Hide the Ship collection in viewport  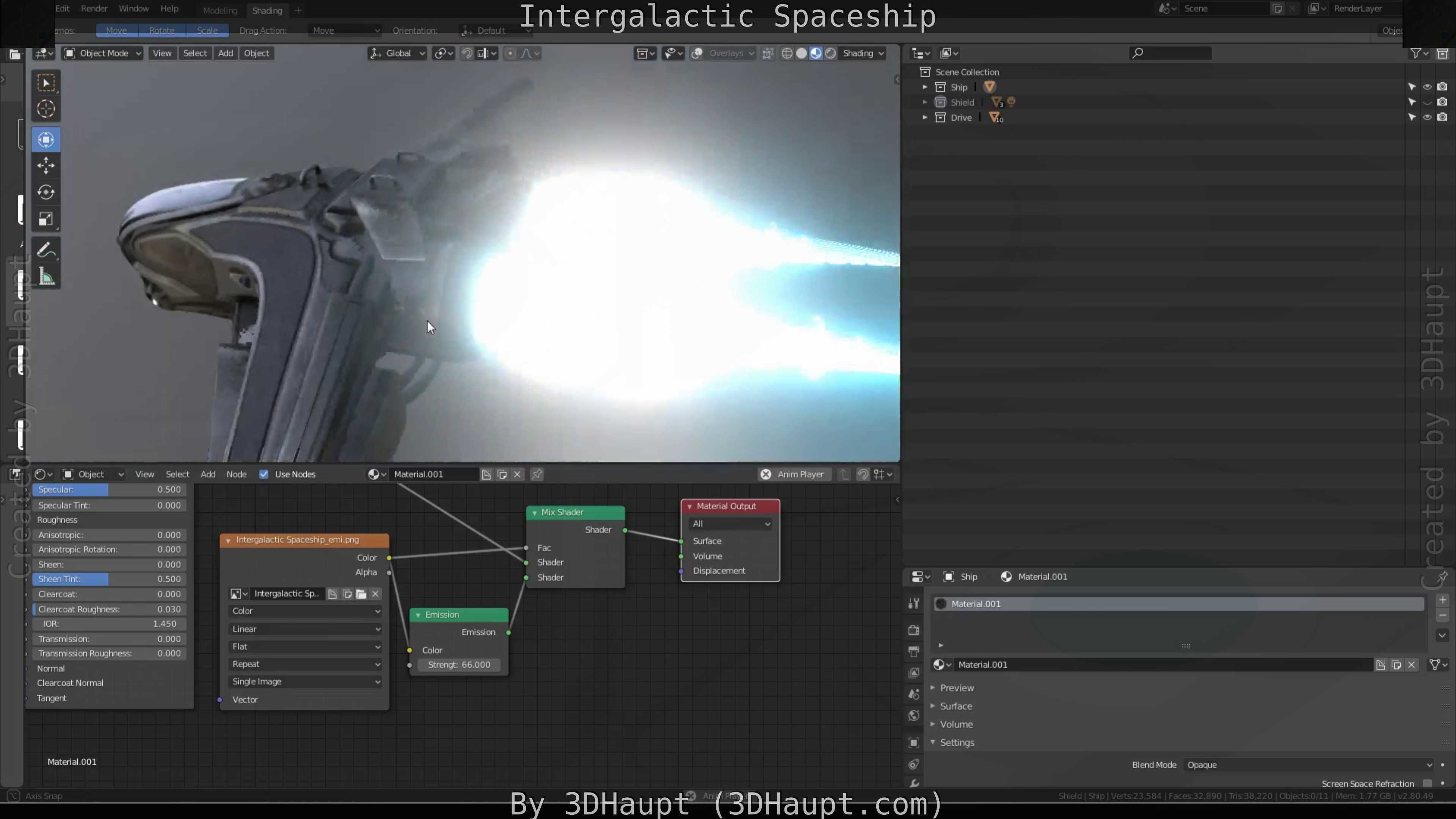pos(1426,87)
